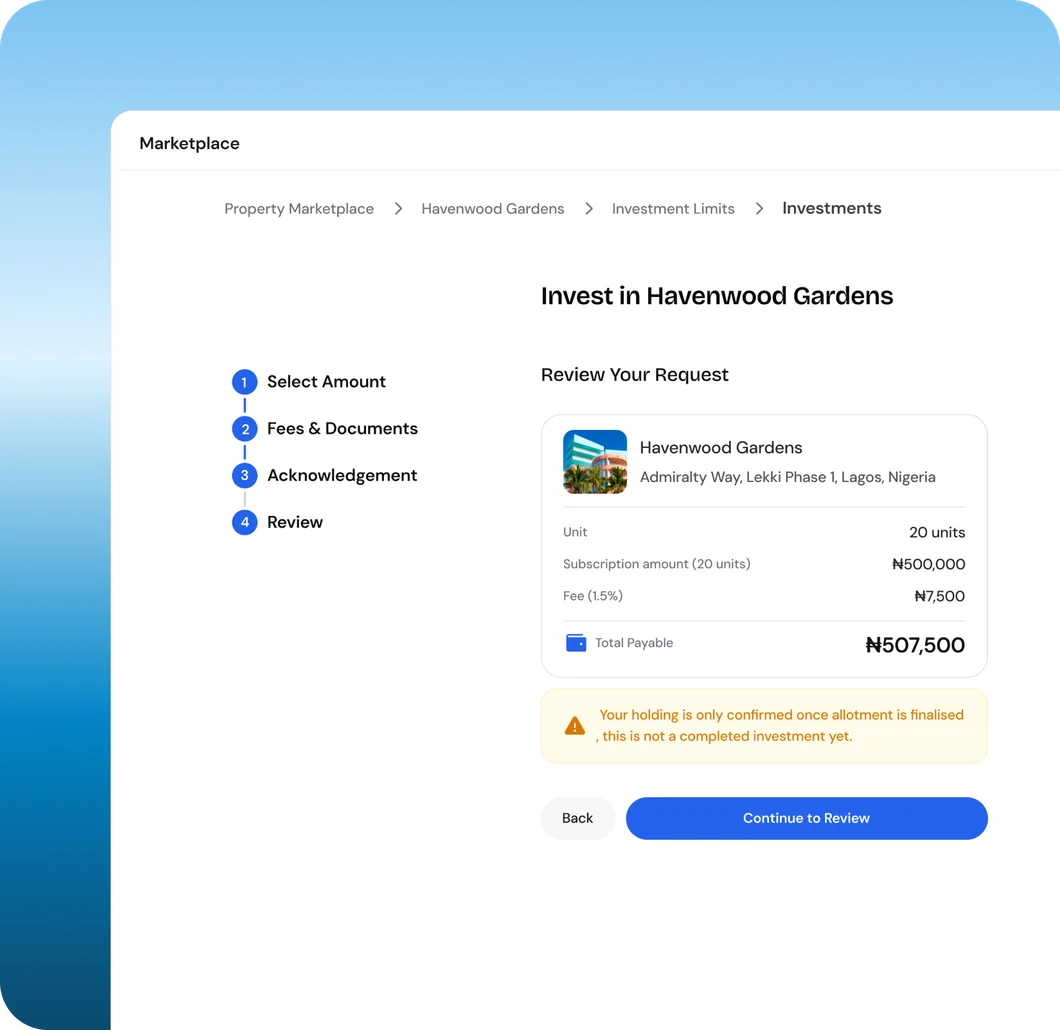Click chevron after Investment Limits breadcrumb

click(x=759, y=209)
